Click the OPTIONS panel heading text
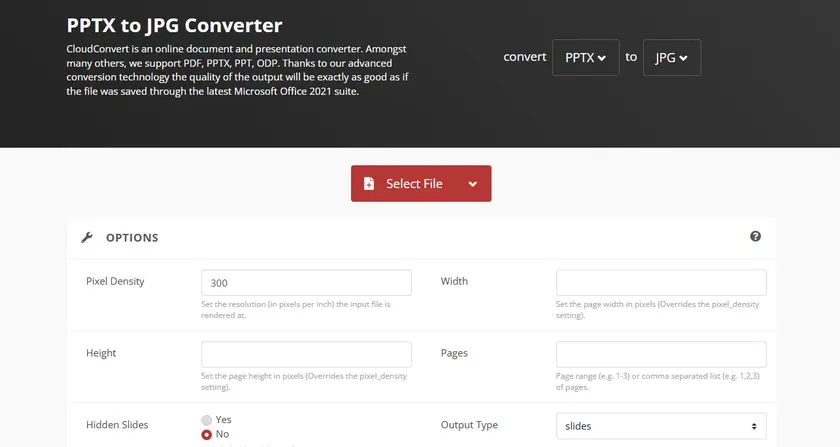The image size is (840, 447). (132, 238)
